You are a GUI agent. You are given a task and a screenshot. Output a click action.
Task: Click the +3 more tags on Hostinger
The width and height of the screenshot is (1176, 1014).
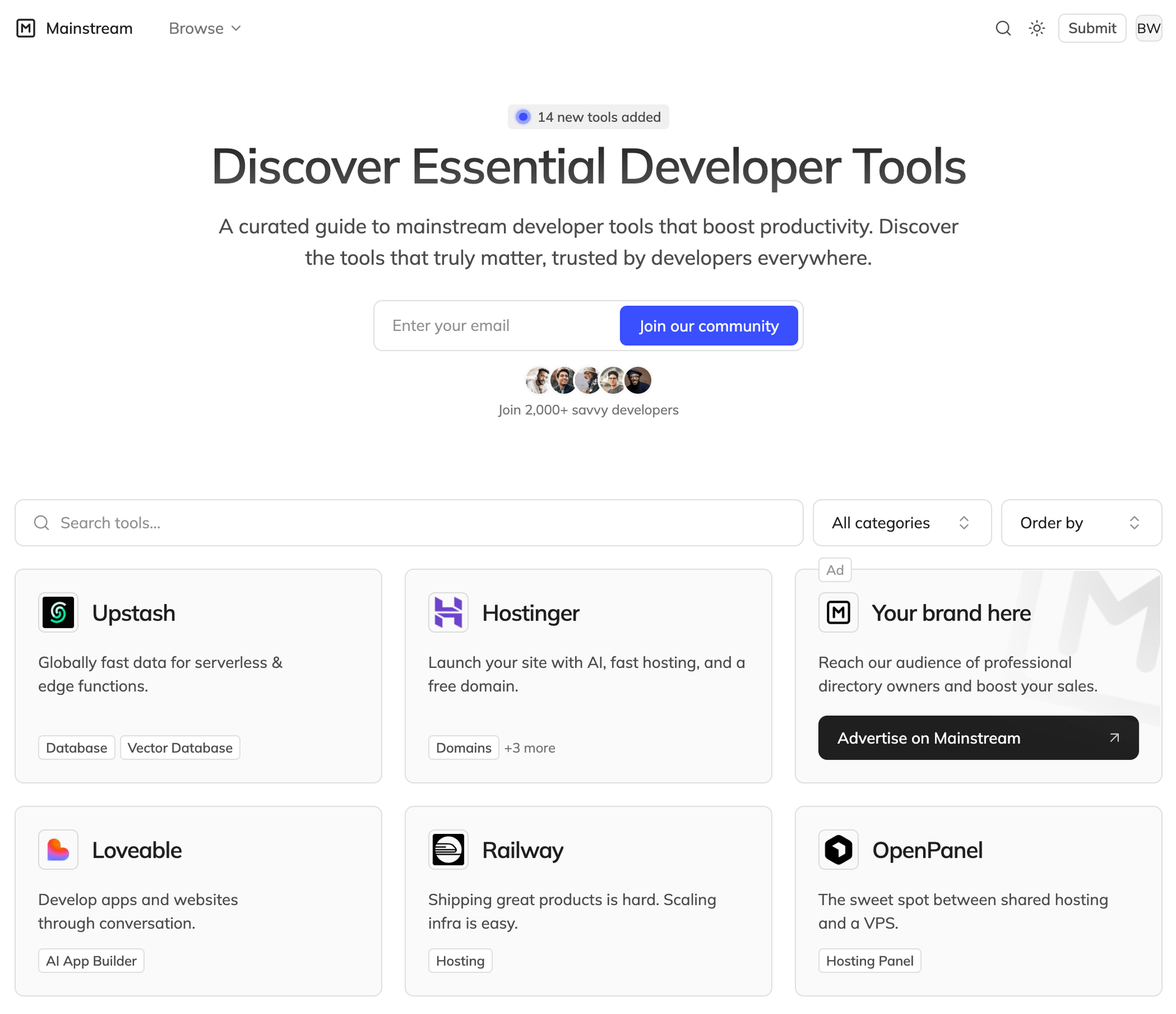pyautogui.click(x=529, y=747)
